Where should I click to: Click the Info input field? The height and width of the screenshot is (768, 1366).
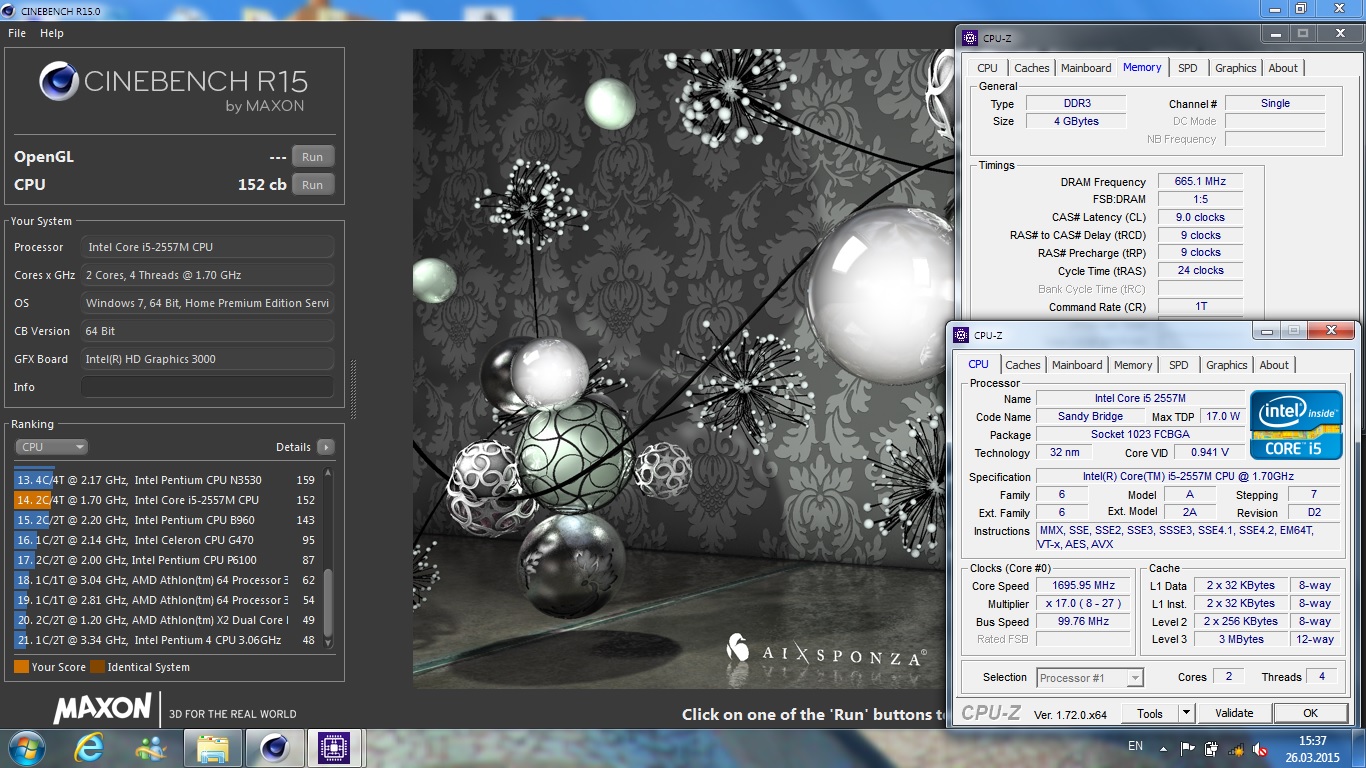[x=207, y=387]
